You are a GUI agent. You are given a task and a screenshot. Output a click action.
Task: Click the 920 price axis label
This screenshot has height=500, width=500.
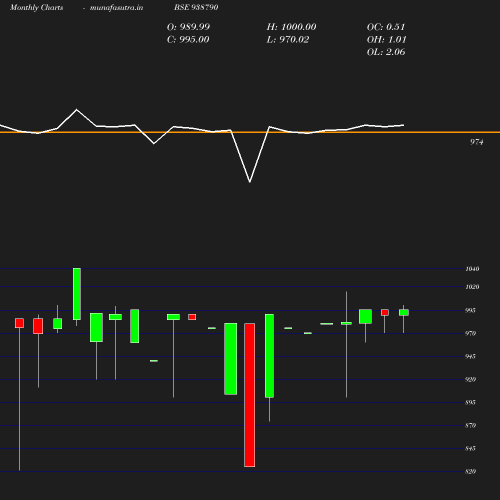[470, 379]
